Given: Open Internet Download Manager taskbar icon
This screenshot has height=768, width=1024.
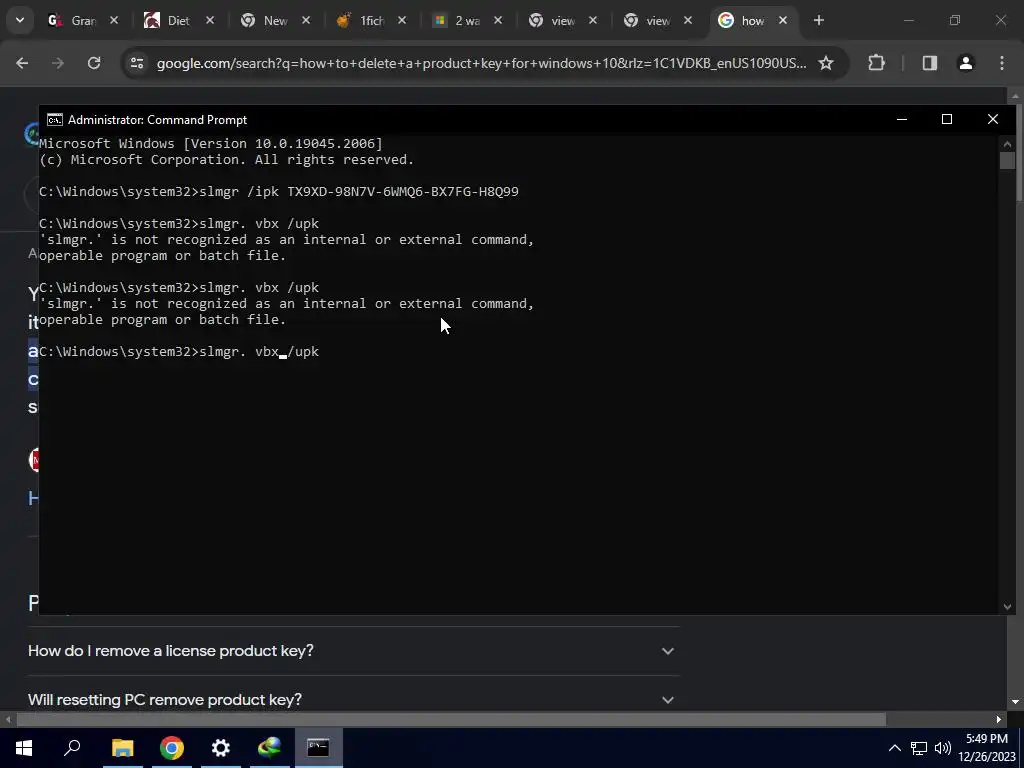Looking at the screenshot, I should point(269,748).
